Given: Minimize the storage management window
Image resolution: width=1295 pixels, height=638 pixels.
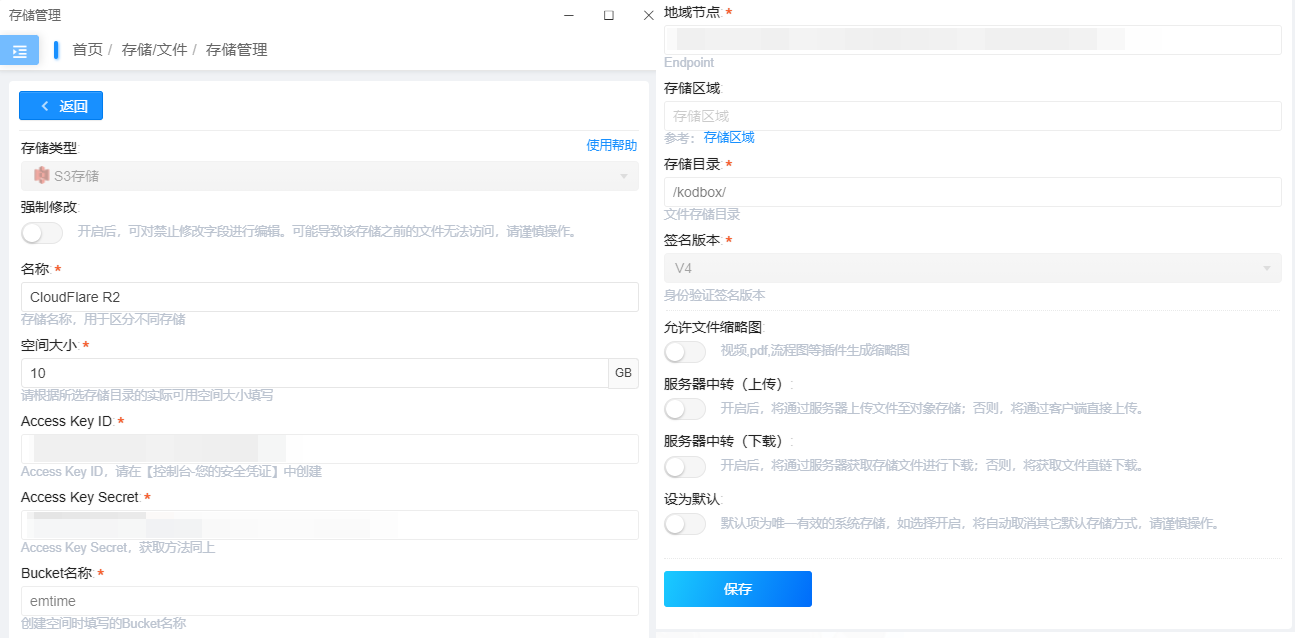Looking at the screenshot, I should (x=568, y=16).
